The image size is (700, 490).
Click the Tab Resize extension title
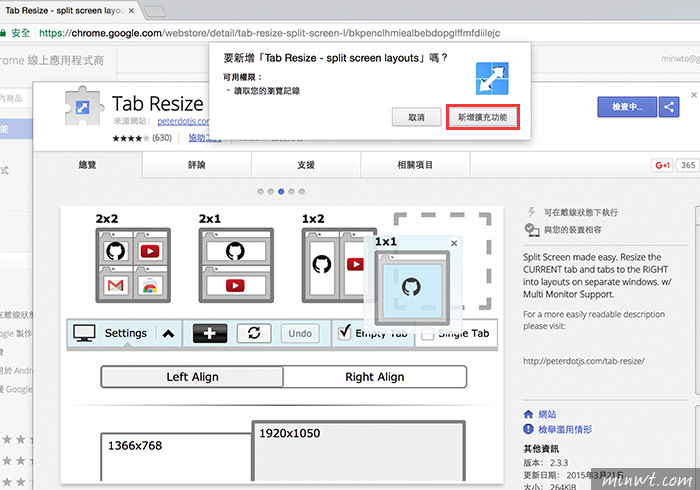[x=158, y=104]
